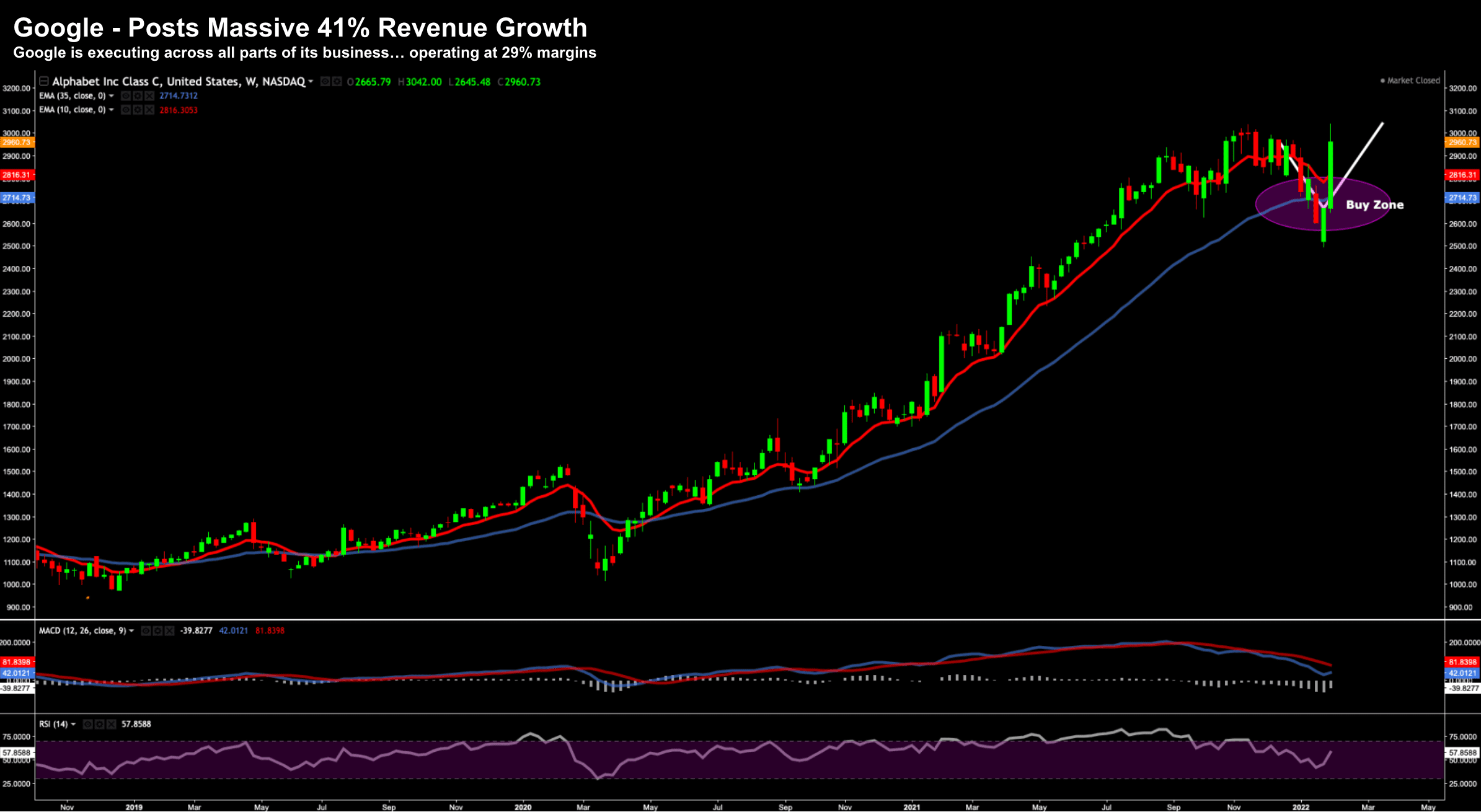Open settings gear for EMA 10 indicator
Screen dimensions: 1481x812
138,110
